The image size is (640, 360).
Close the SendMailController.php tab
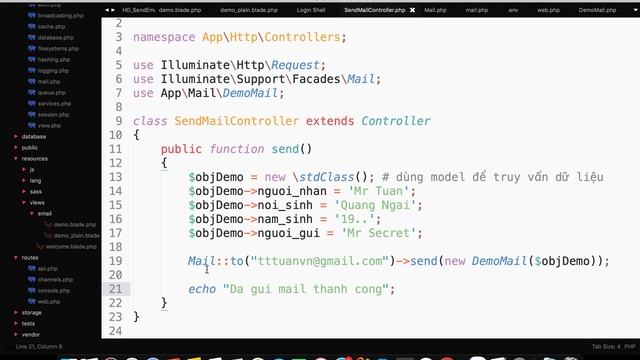(413, 10)
